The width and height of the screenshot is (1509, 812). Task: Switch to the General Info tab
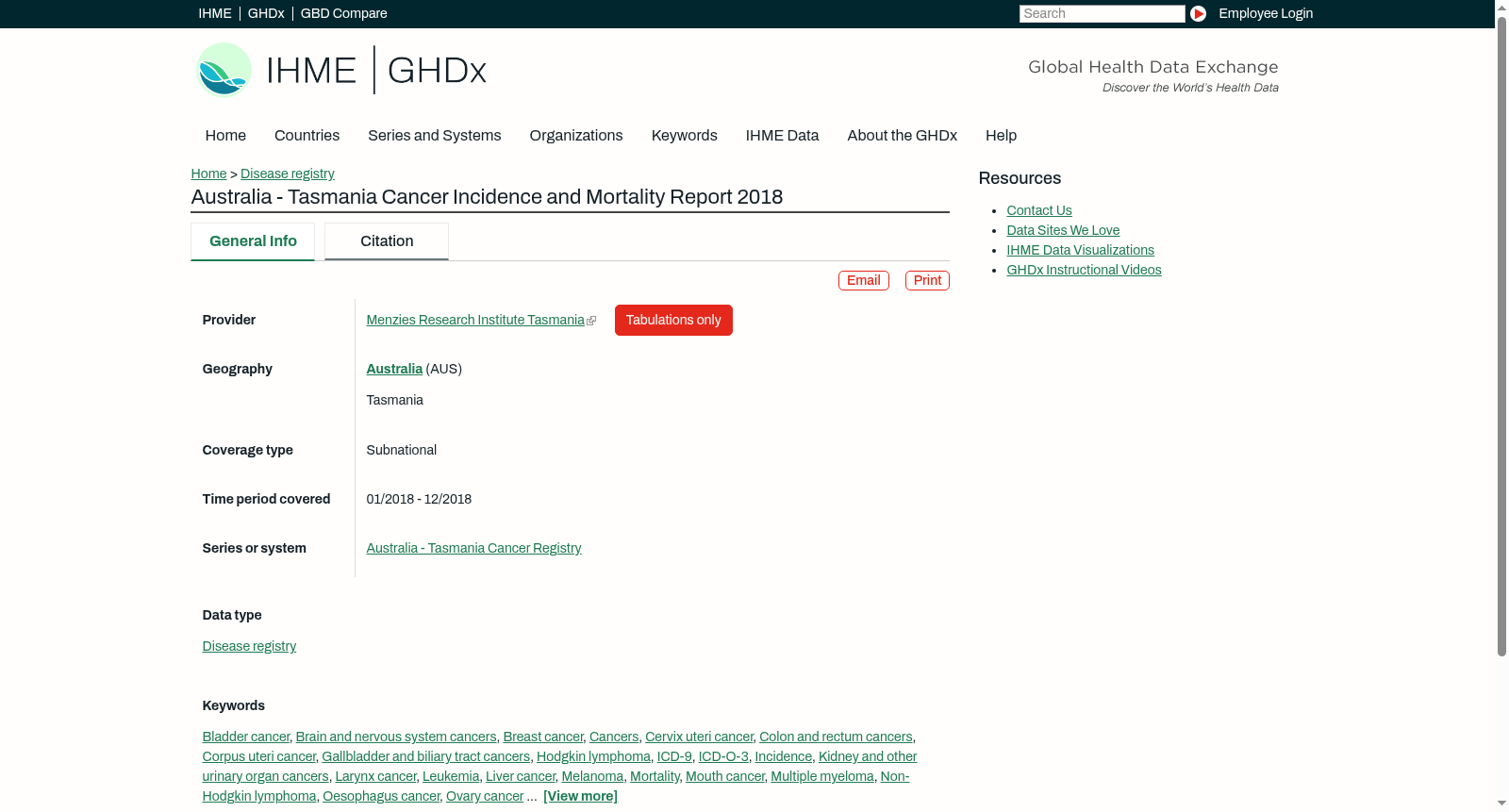253,241
